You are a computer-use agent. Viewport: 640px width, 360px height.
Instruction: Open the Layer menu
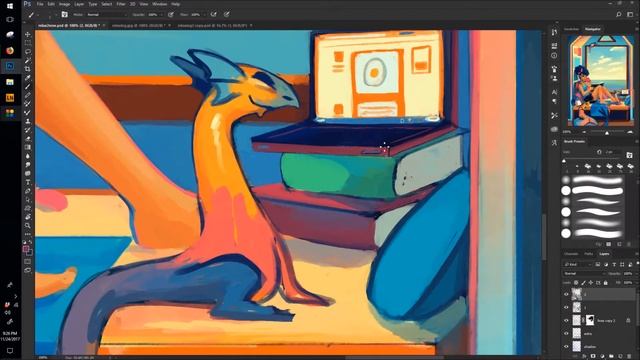tap(79, 4)
